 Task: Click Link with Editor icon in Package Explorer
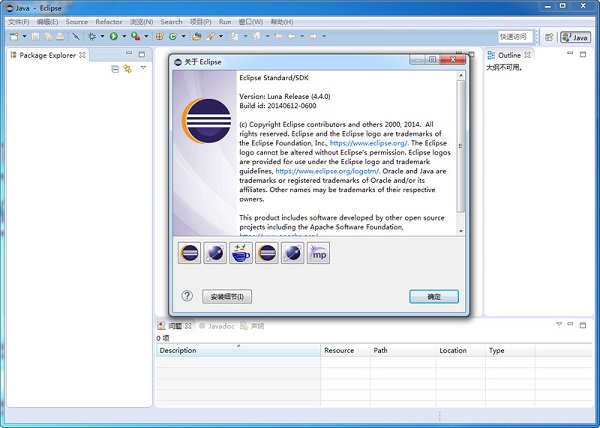click(127, 69)
